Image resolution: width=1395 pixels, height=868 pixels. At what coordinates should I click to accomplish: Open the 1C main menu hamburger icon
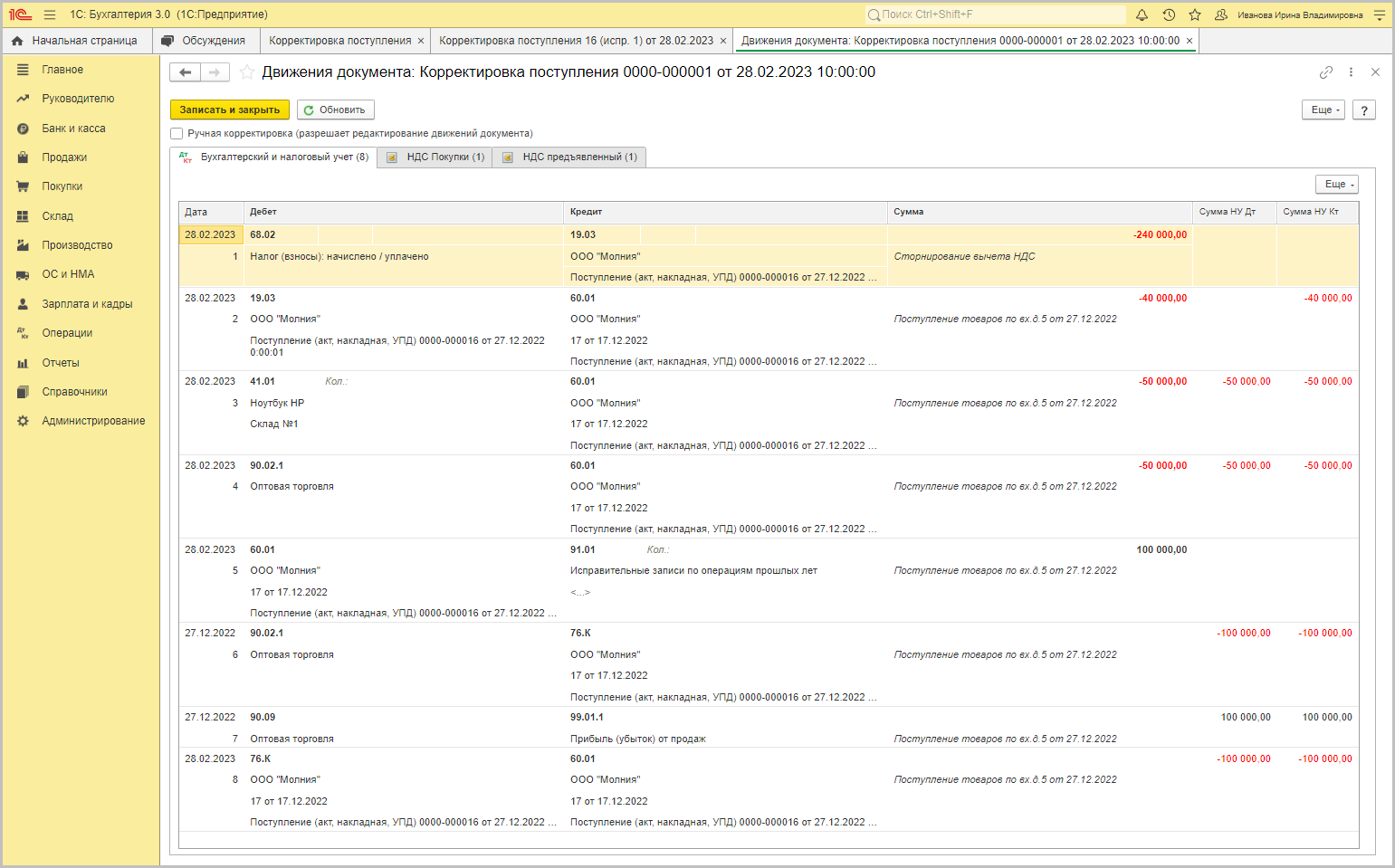(50, 14)
